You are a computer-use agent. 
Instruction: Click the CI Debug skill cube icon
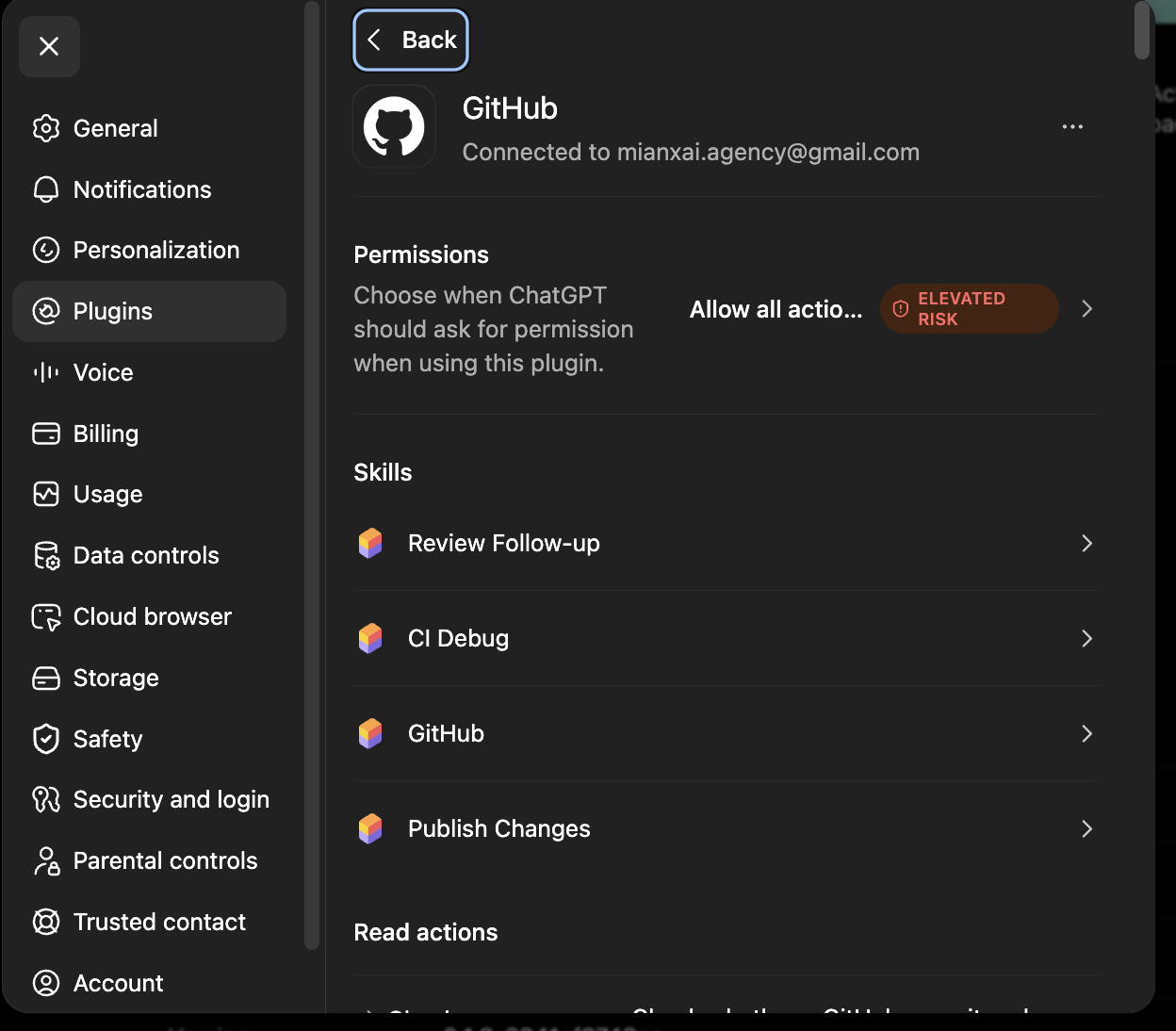370,638
